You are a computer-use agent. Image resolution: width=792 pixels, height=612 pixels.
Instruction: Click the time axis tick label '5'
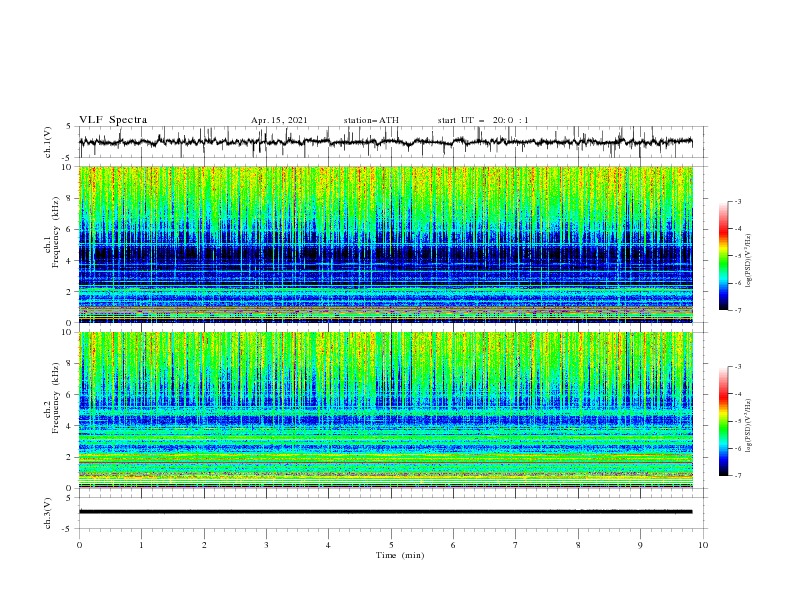coord(391,545)
